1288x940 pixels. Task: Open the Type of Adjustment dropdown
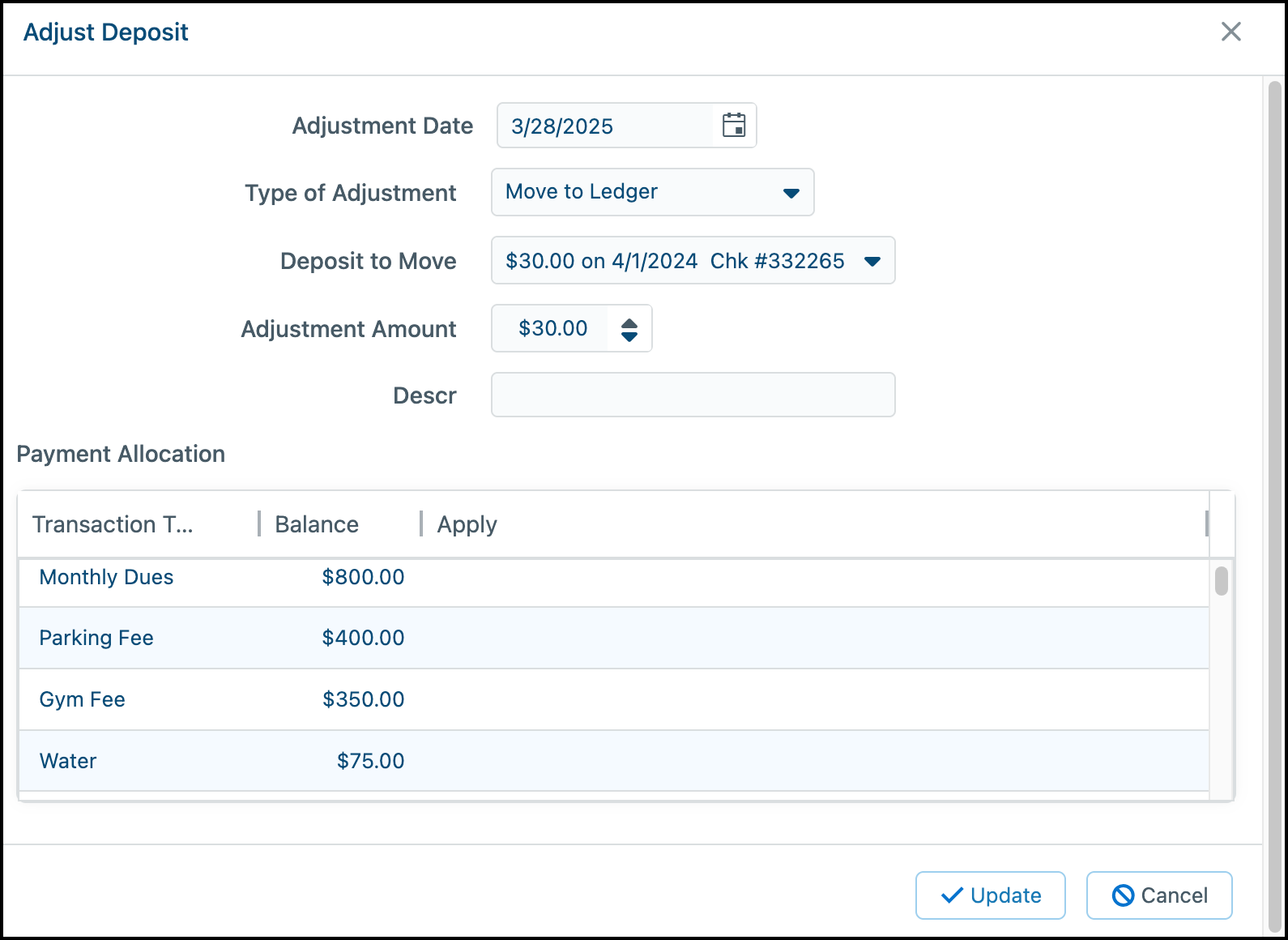tap(653, 192)
